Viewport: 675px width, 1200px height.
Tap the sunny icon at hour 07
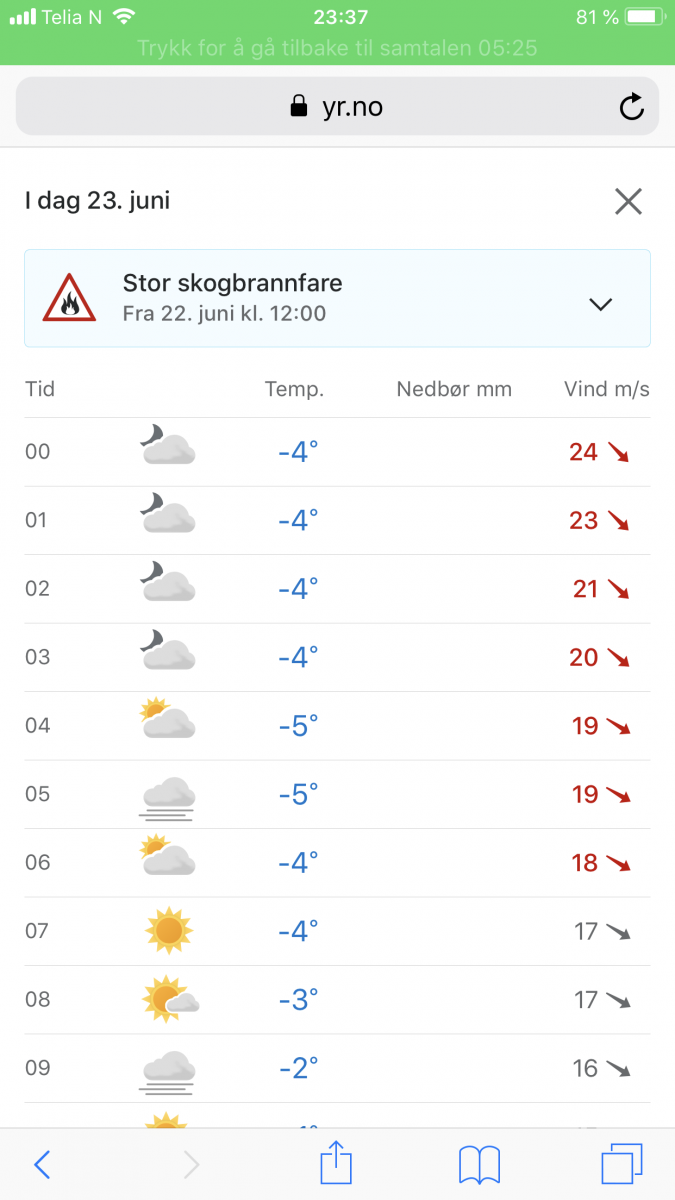point(168,931)
